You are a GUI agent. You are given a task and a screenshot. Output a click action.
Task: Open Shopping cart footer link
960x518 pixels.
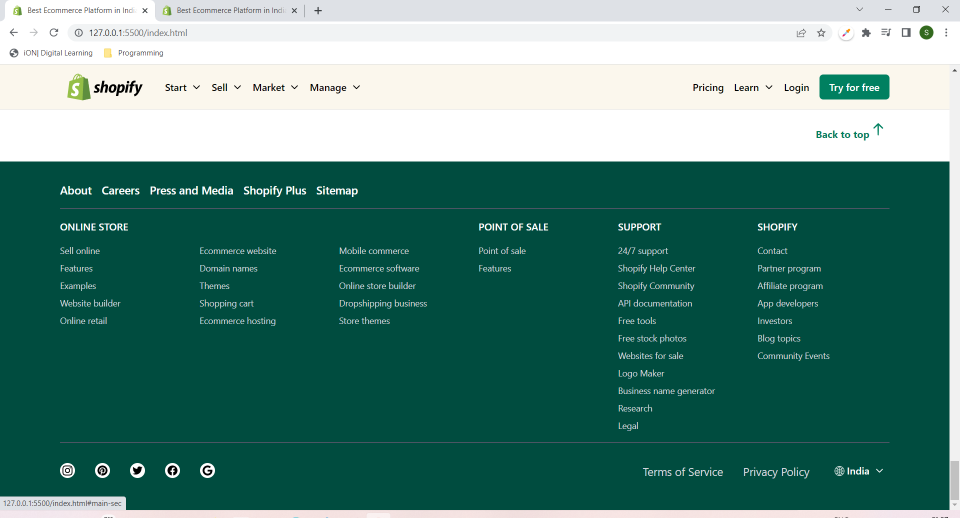(226, 304)
